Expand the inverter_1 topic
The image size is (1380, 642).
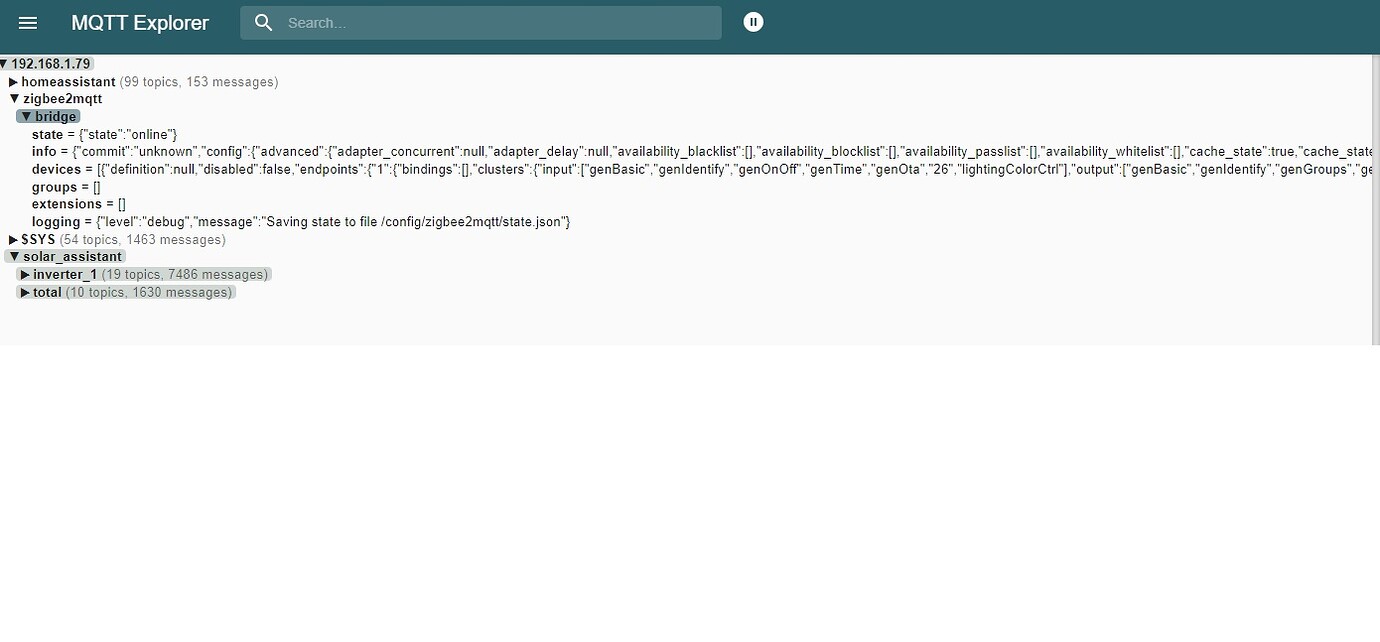click(x=25, y=274)
